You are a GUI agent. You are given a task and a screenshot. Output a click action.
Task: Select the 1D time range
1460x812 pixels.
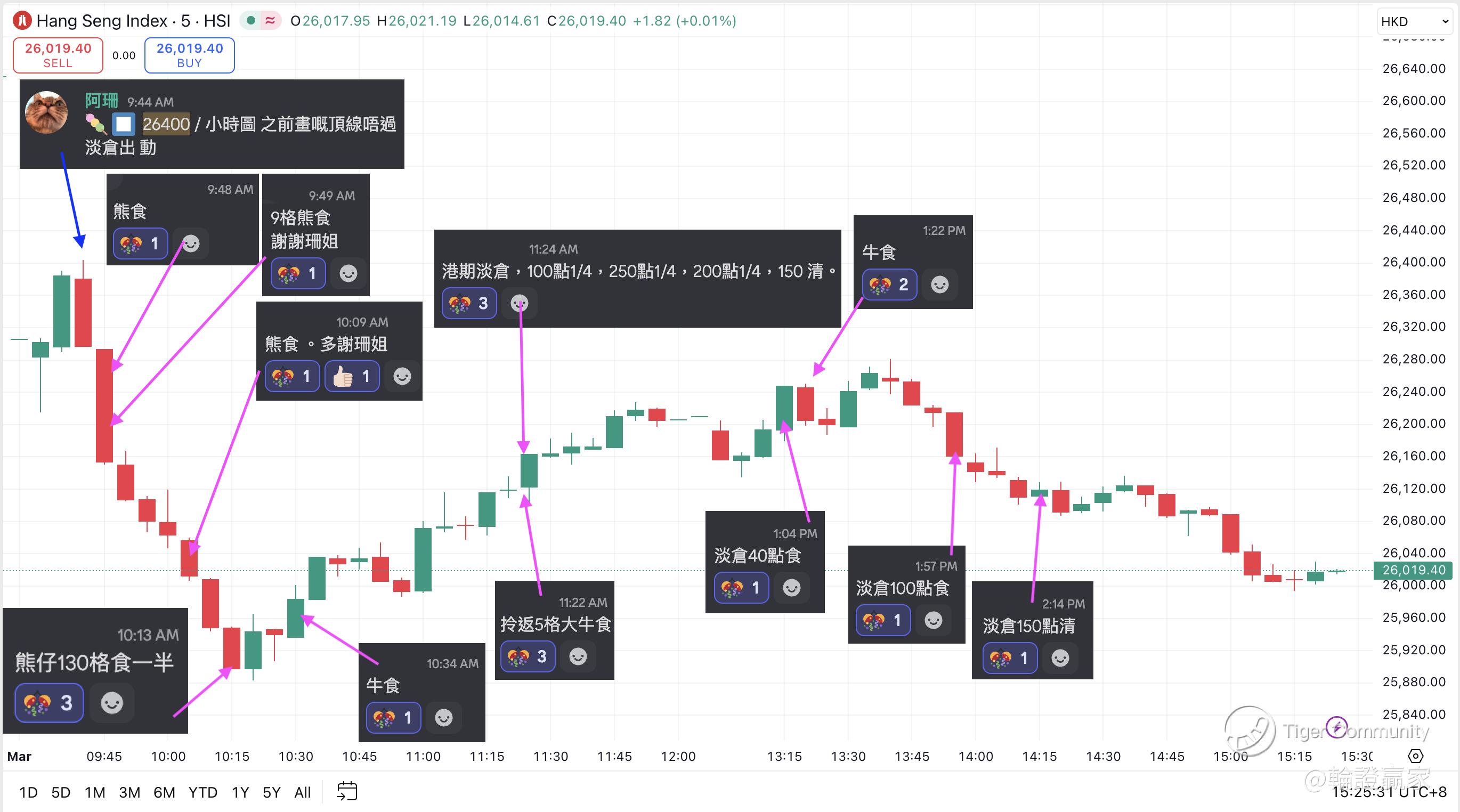click(x=28, y=792)
